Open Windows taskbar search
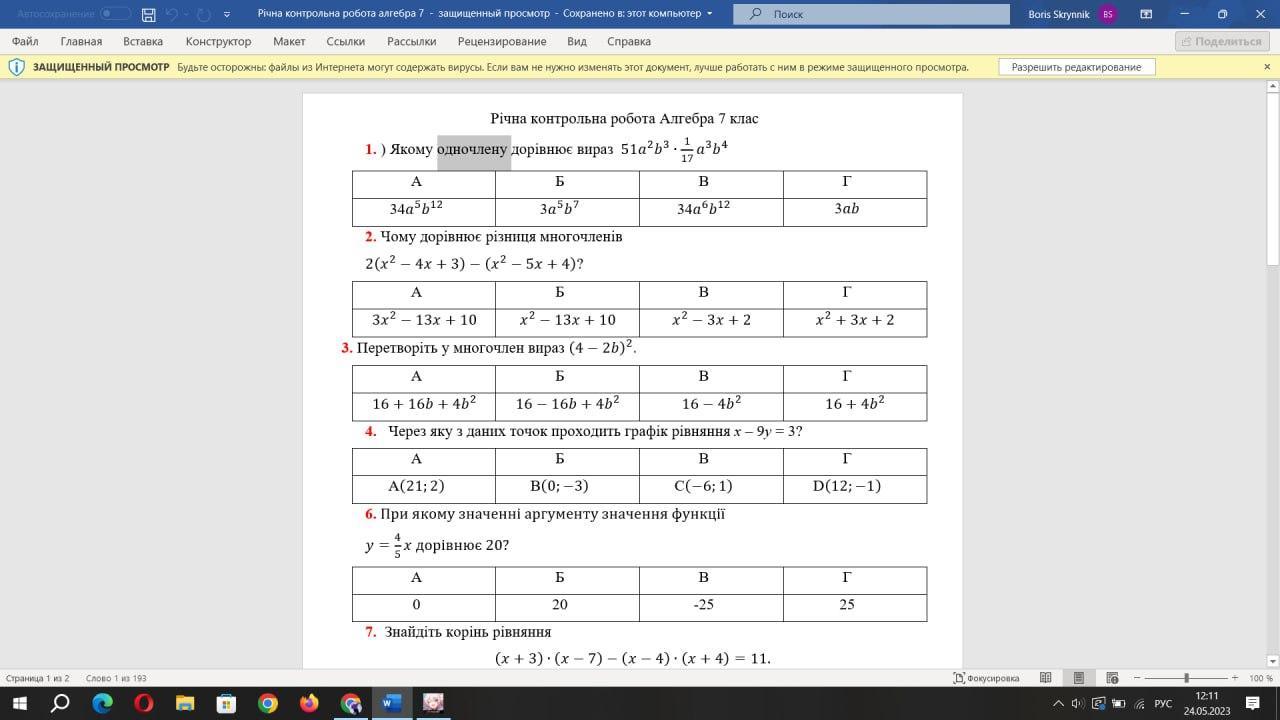 tap(60, 703)
